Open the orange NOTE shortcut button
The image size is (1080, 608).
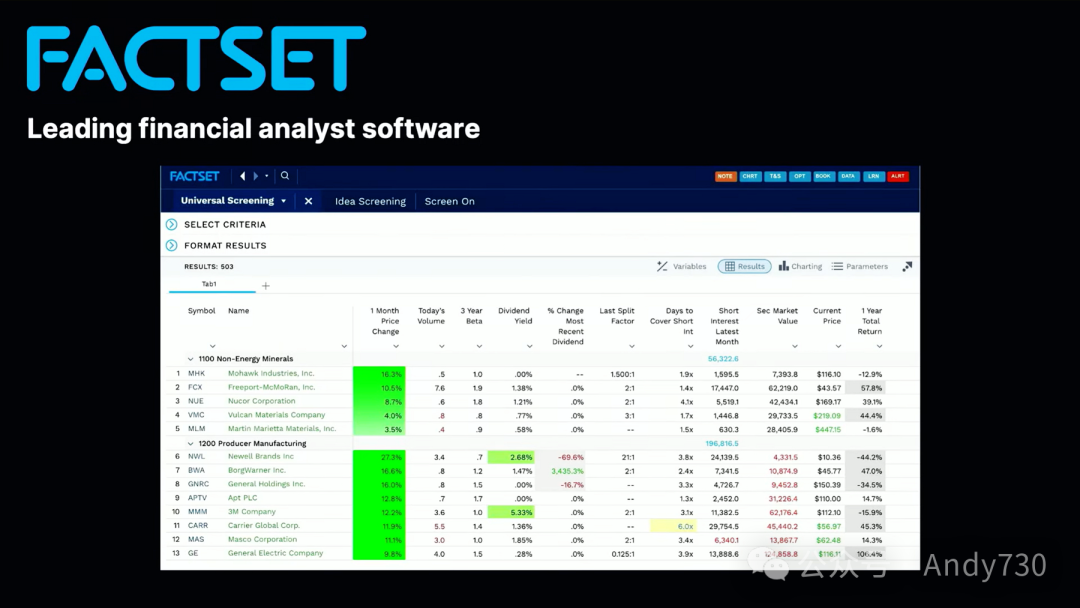725,176
